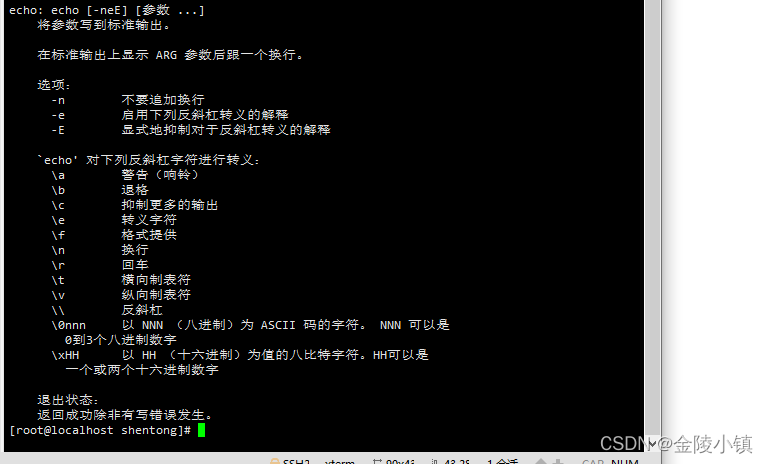Click the CAP indicator in status bar
Viewport: 768px width, 464px height.
(593, 461)
